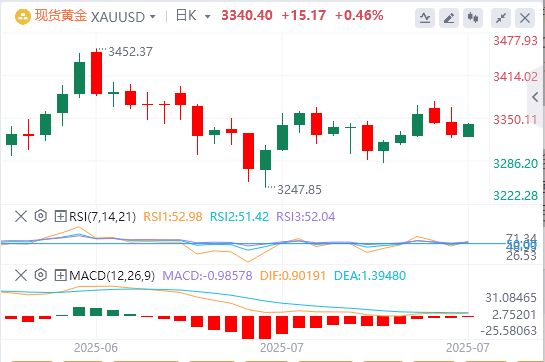Collapse chart with shrink arrows icon
The height and width of the screenshot is (362, 545).
tap(501, 18)
